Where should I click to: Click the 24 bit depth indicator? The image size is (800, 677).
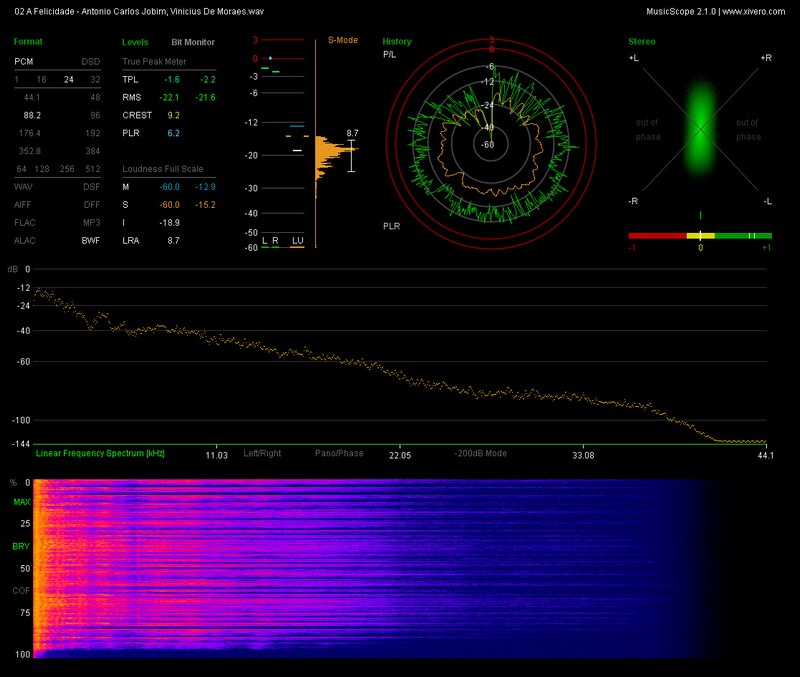(x=69, y=80)
